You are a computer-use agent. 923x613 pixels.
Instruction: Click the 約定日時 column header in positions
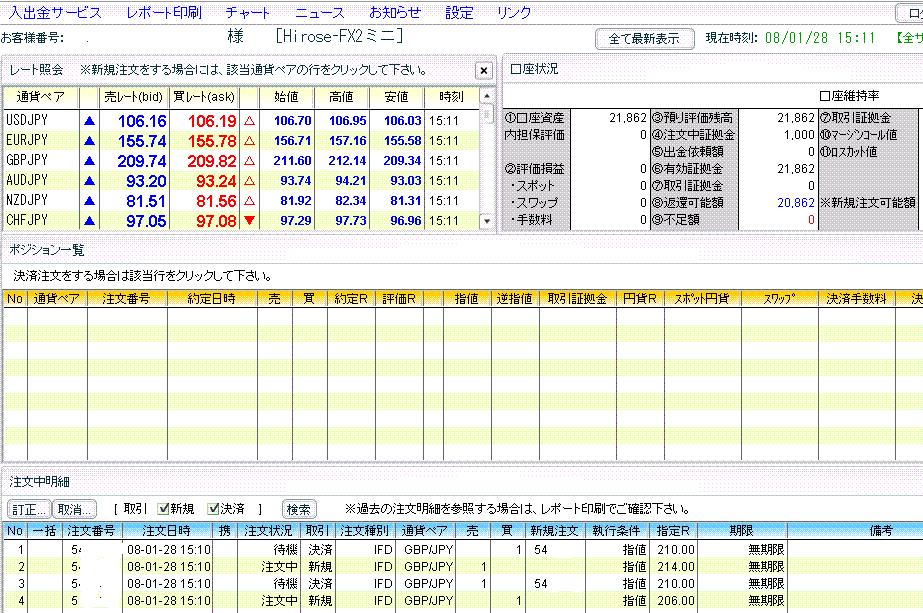(212, 299)
